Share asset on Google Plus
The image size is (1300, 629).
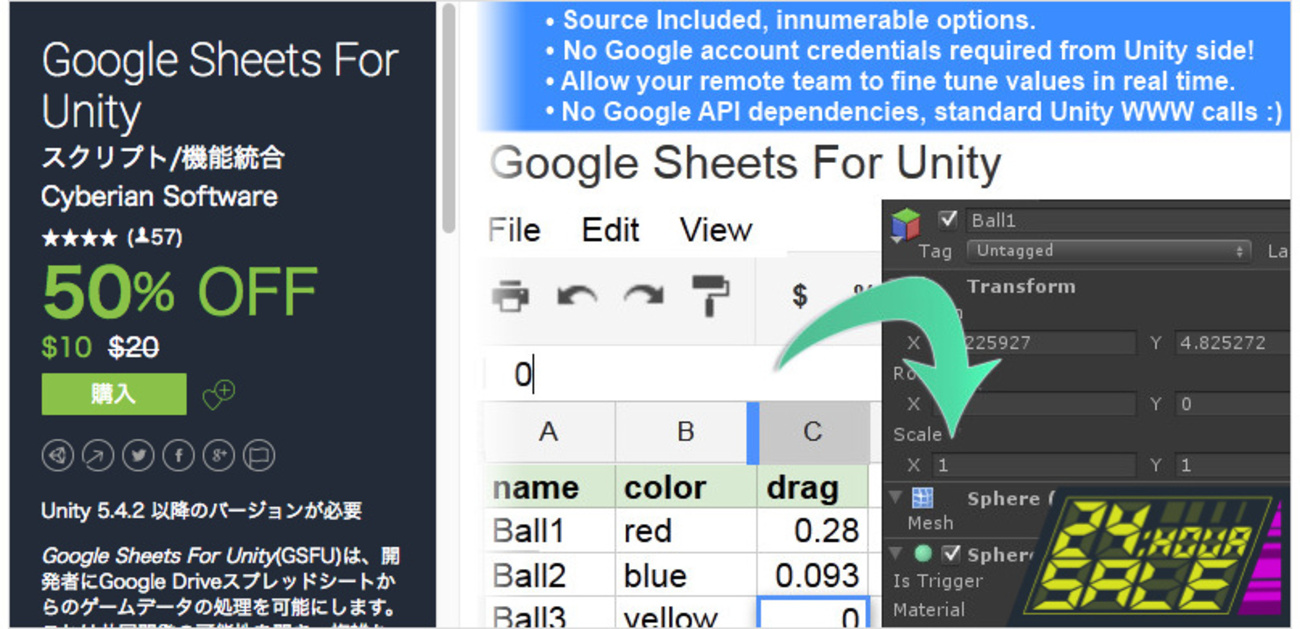218,456
